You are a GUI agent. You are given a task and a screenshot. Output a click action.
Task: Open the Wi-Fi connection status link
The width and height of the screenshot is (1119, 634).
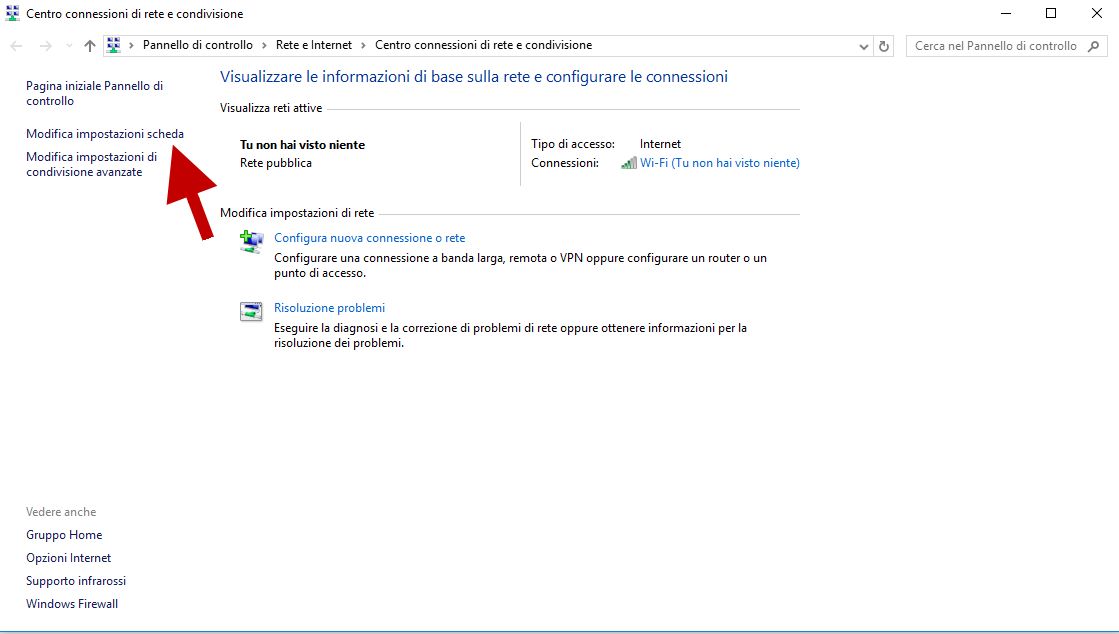719,163
